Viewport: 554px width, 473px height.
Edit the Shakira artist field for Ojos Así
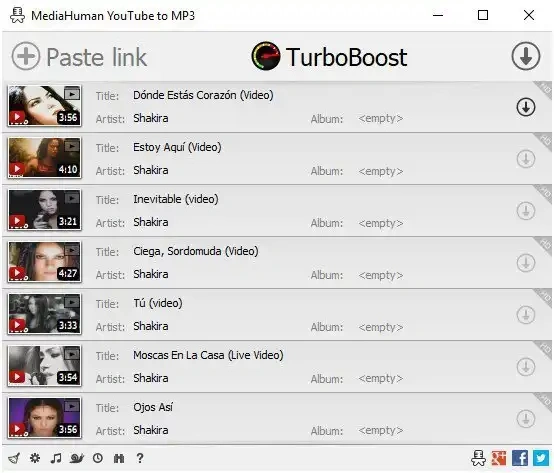click(151, 430)
